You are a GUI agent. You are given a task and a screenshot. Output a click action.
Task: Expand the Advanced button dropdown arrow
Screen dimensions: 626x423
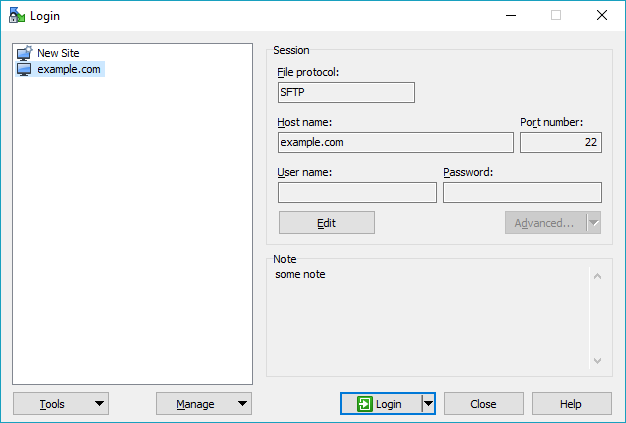coord(593,223)
